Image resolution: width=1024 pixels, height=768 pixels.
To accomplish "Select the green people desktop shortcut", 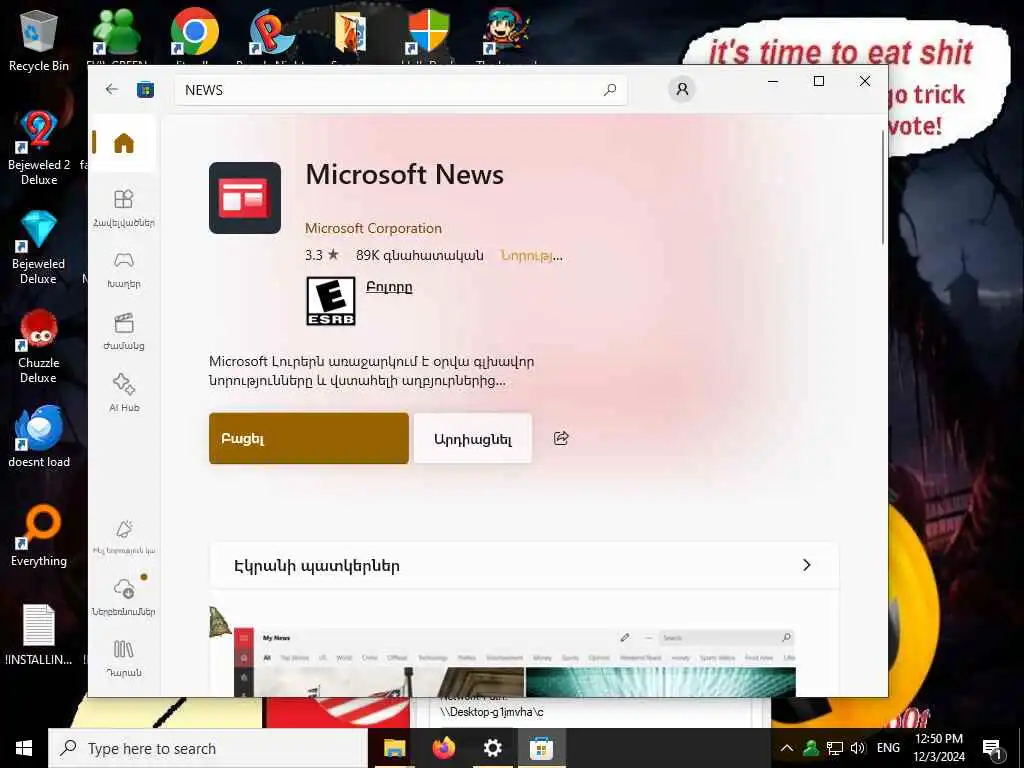I will pyautogui.click(x=116, y=33).
